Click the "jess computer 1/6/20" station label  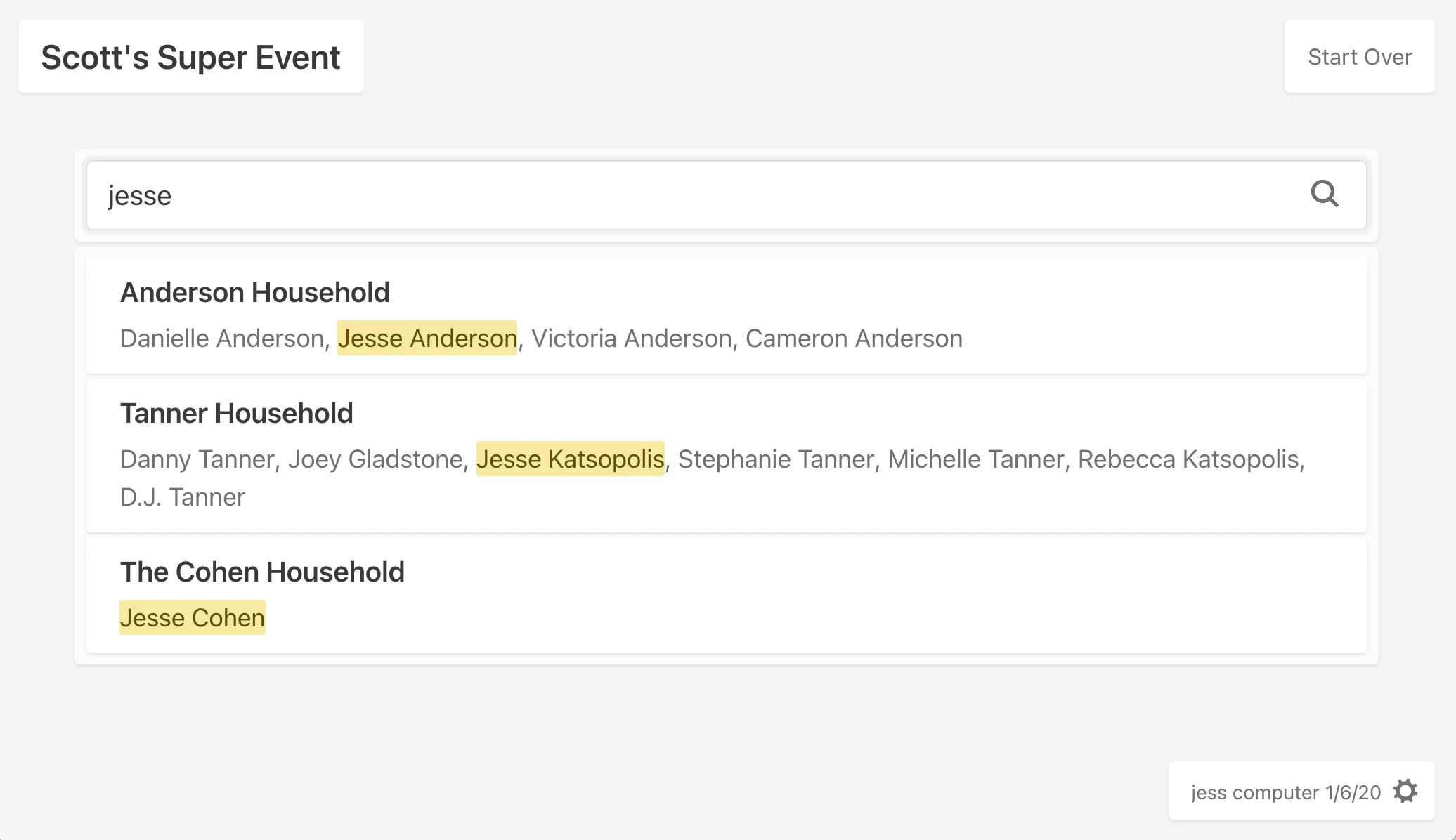tap(1285, 792)
